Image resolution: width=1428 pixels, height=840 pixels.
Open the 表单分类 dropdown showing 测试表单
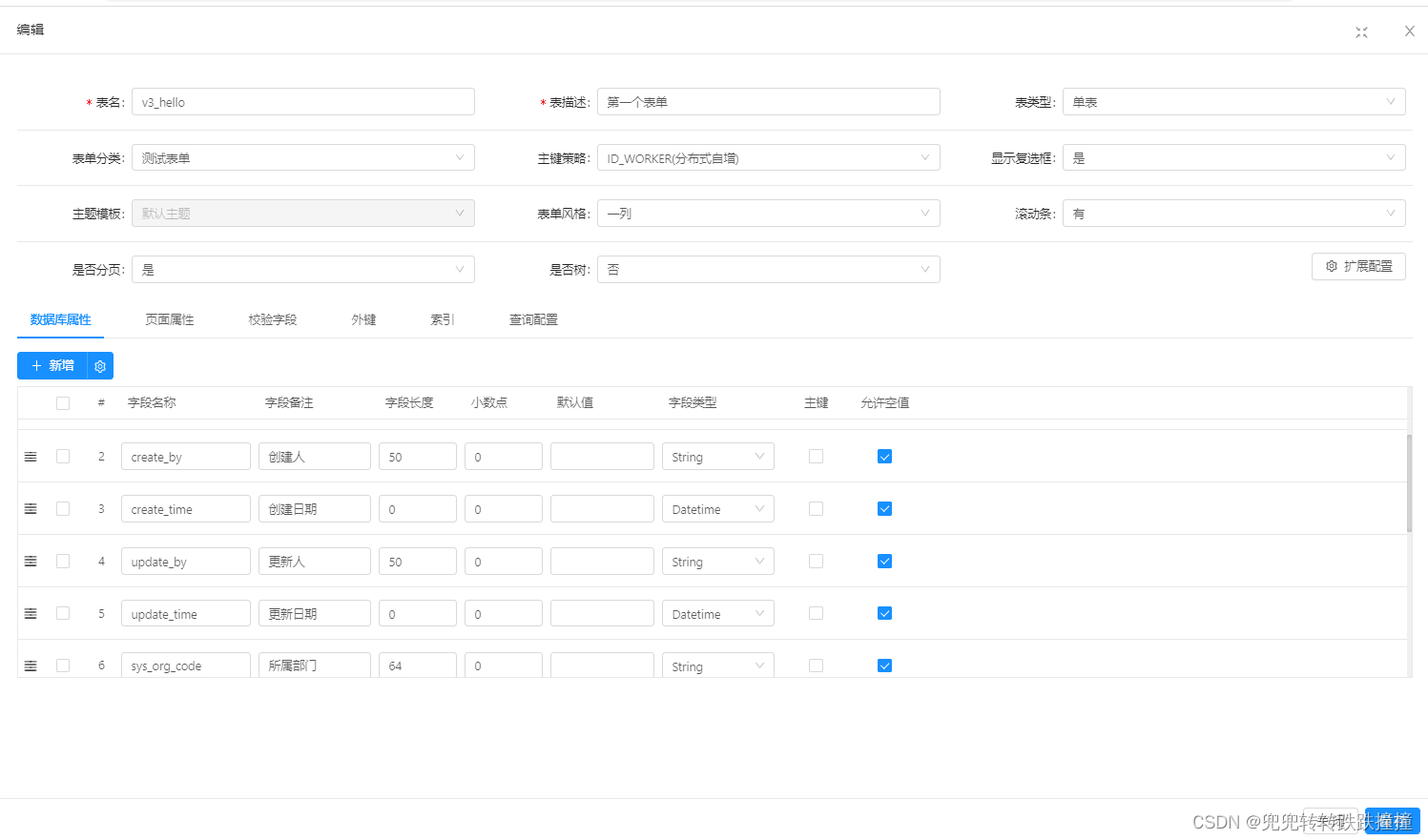[x=303, y=158]
